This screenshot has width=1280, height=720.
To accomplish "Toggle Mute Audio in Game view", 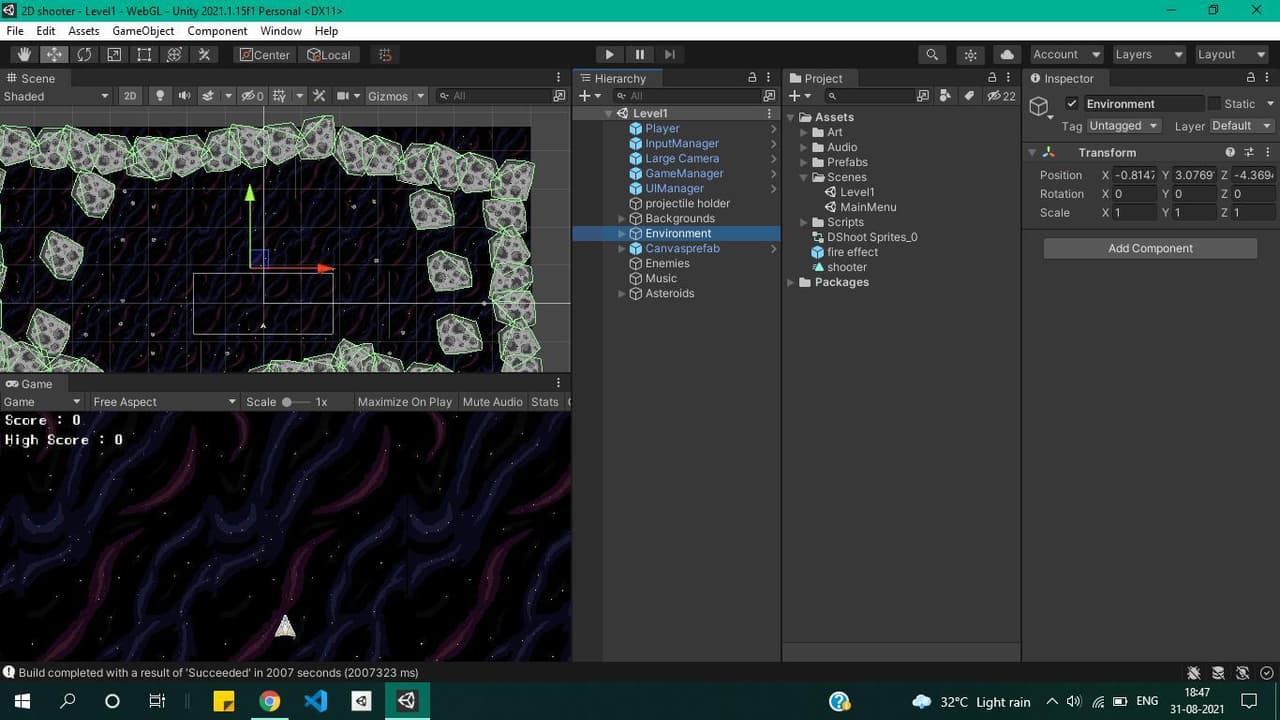I will pyautogui.click(x=493, y=402).
